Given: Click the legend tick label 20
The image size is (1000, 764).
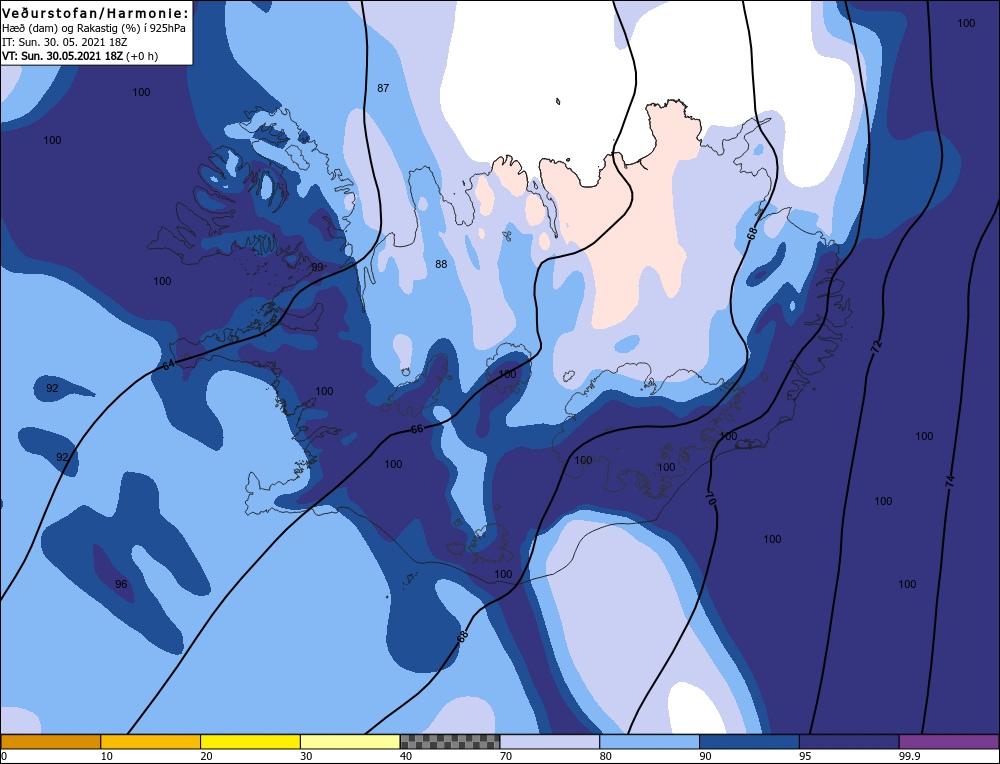Looking at the screenshot, I should point(206,756).
